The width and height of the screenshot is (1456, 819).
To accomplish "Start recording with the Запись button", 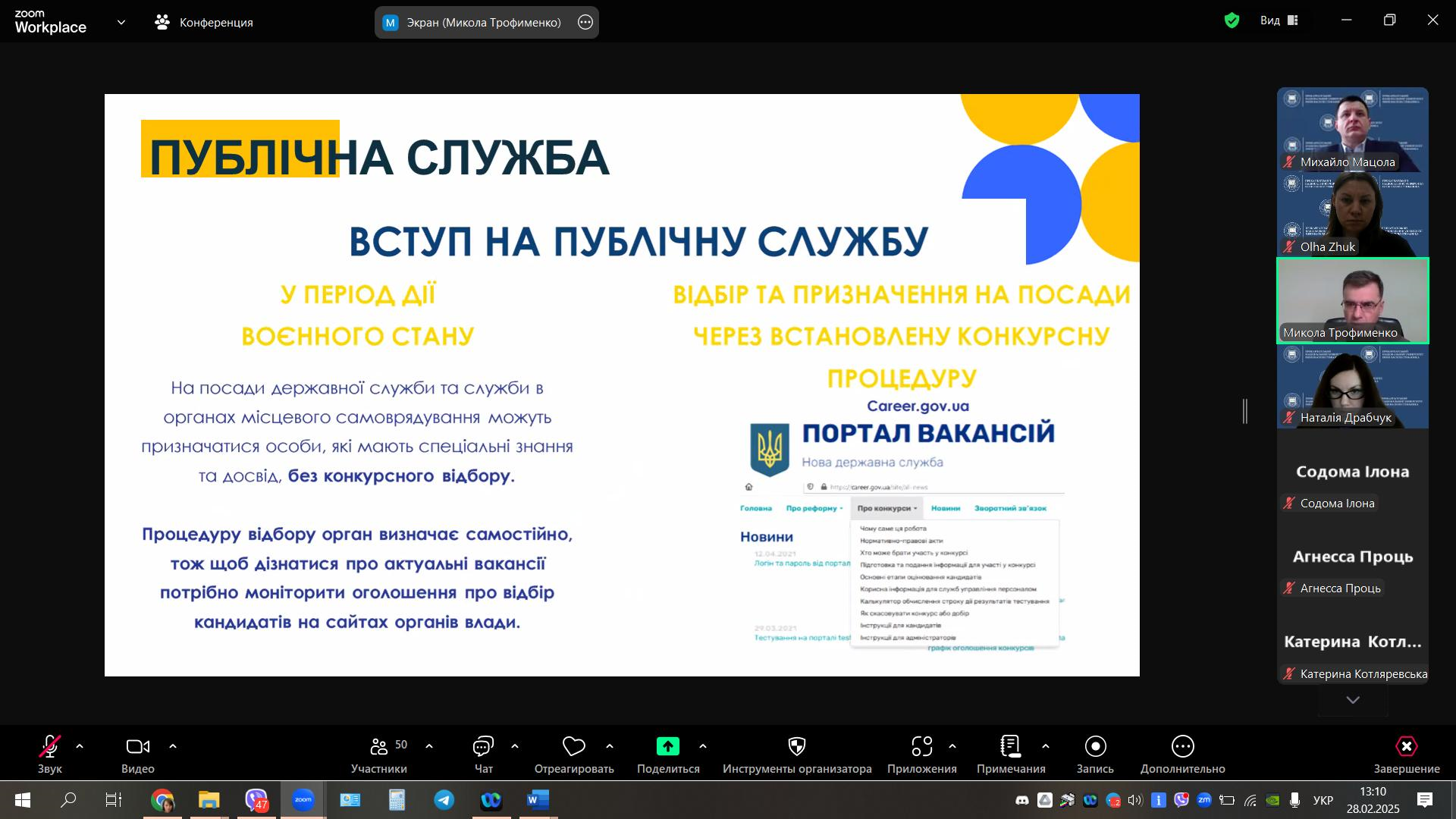I will 1095,748.
